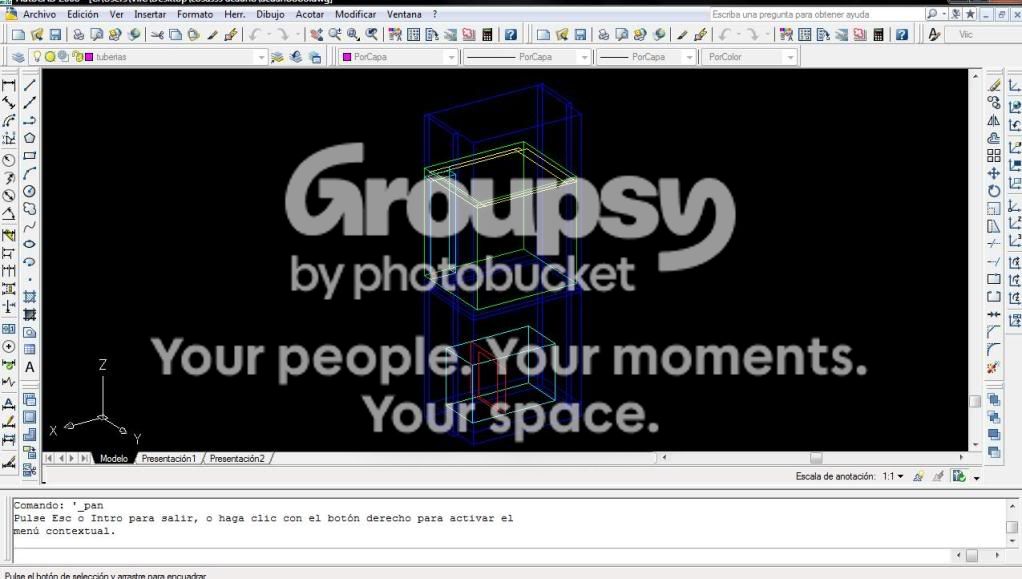This screenshot has width=1022, height=579.
Task: Select the Multiline Text A tool
Action: point(29,367)
